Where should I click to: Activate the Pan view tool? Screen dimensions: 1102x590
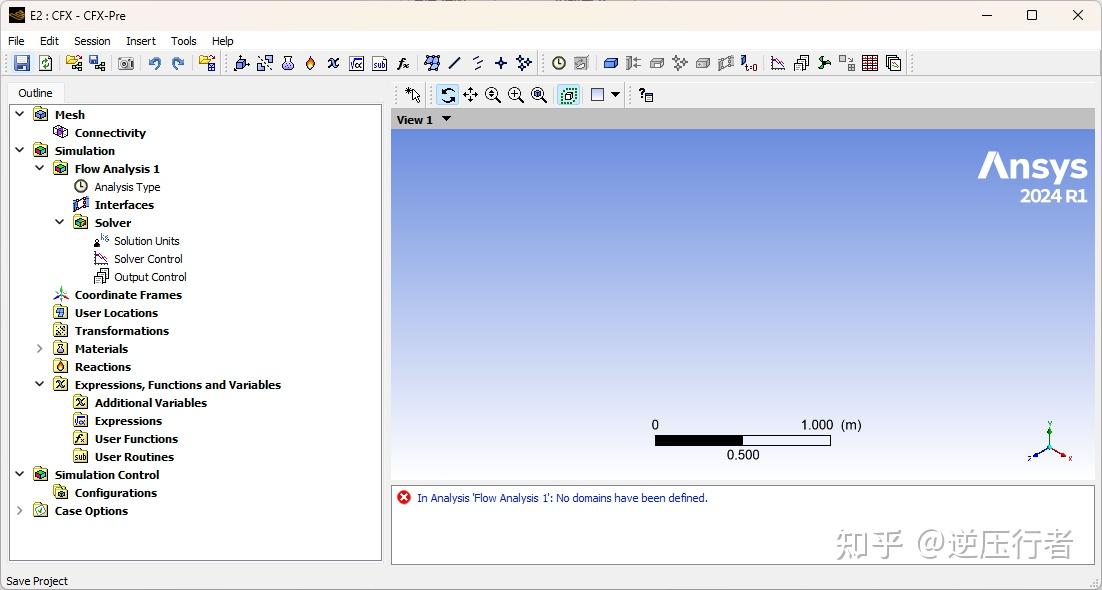[470, 95]
